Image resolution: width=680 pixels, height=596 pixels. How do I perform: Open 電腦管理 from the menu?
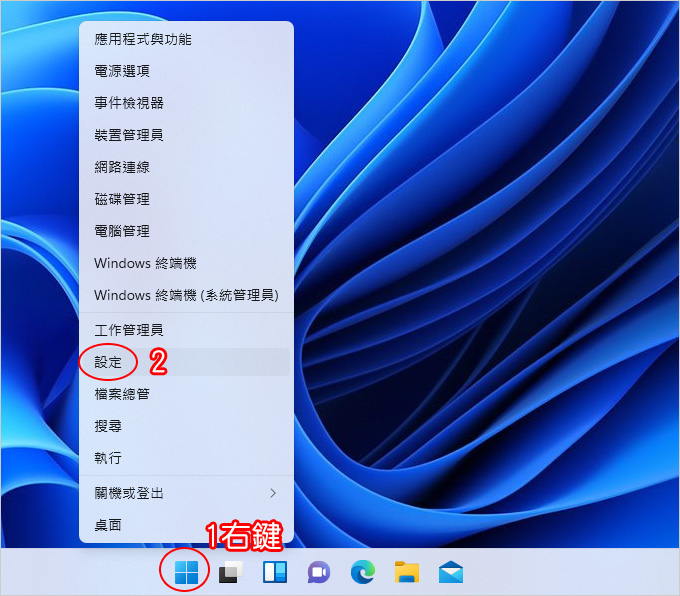(186, 231)
